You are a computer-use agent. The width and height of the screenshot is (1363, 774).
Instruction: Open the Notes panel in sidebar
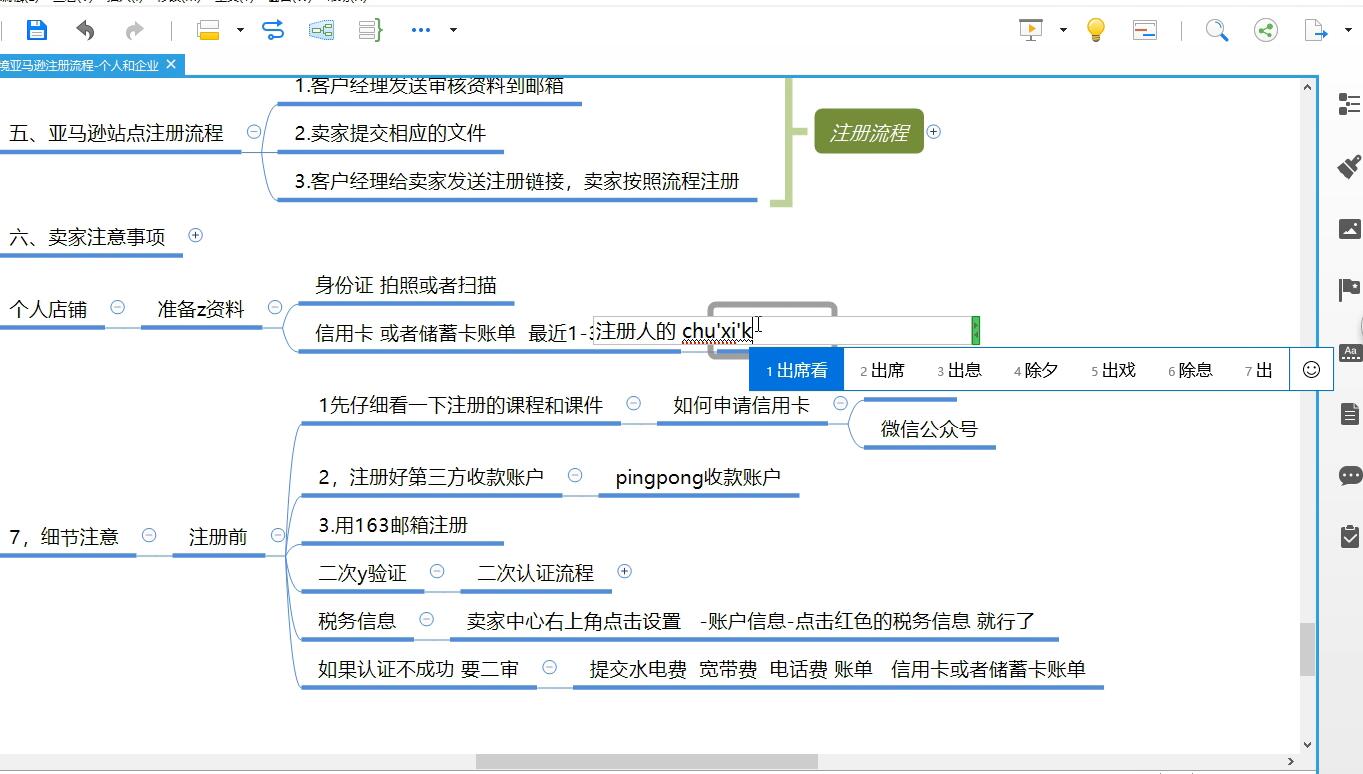coord(1349,414)
